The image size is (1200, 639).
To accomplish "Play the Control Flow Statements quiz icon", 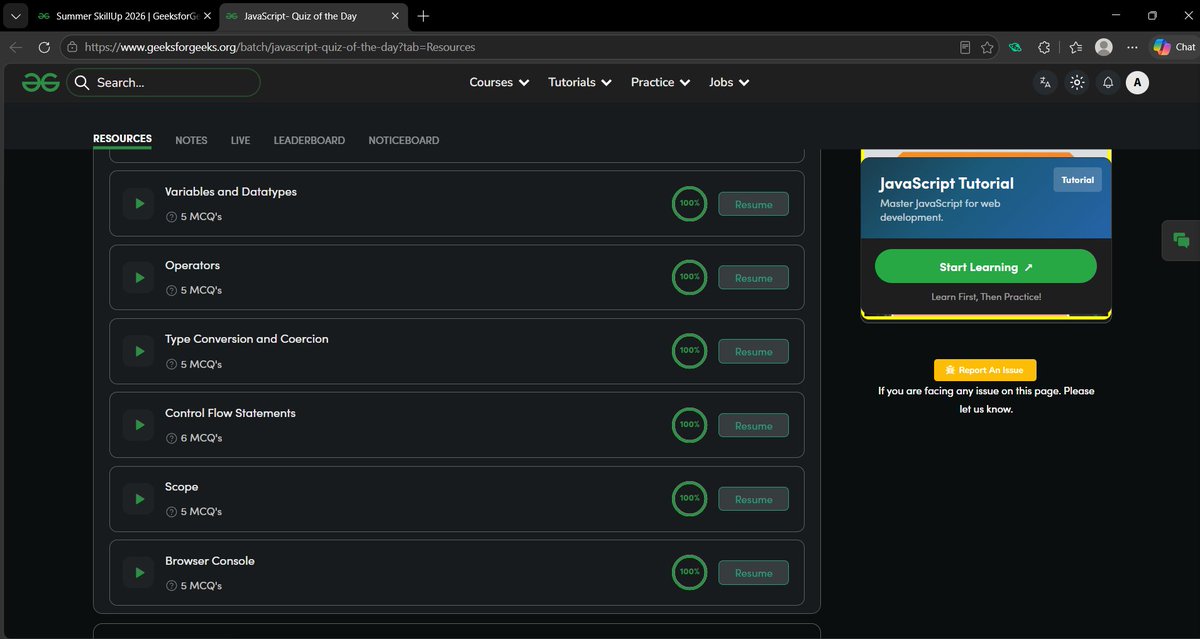I will 139,426.
